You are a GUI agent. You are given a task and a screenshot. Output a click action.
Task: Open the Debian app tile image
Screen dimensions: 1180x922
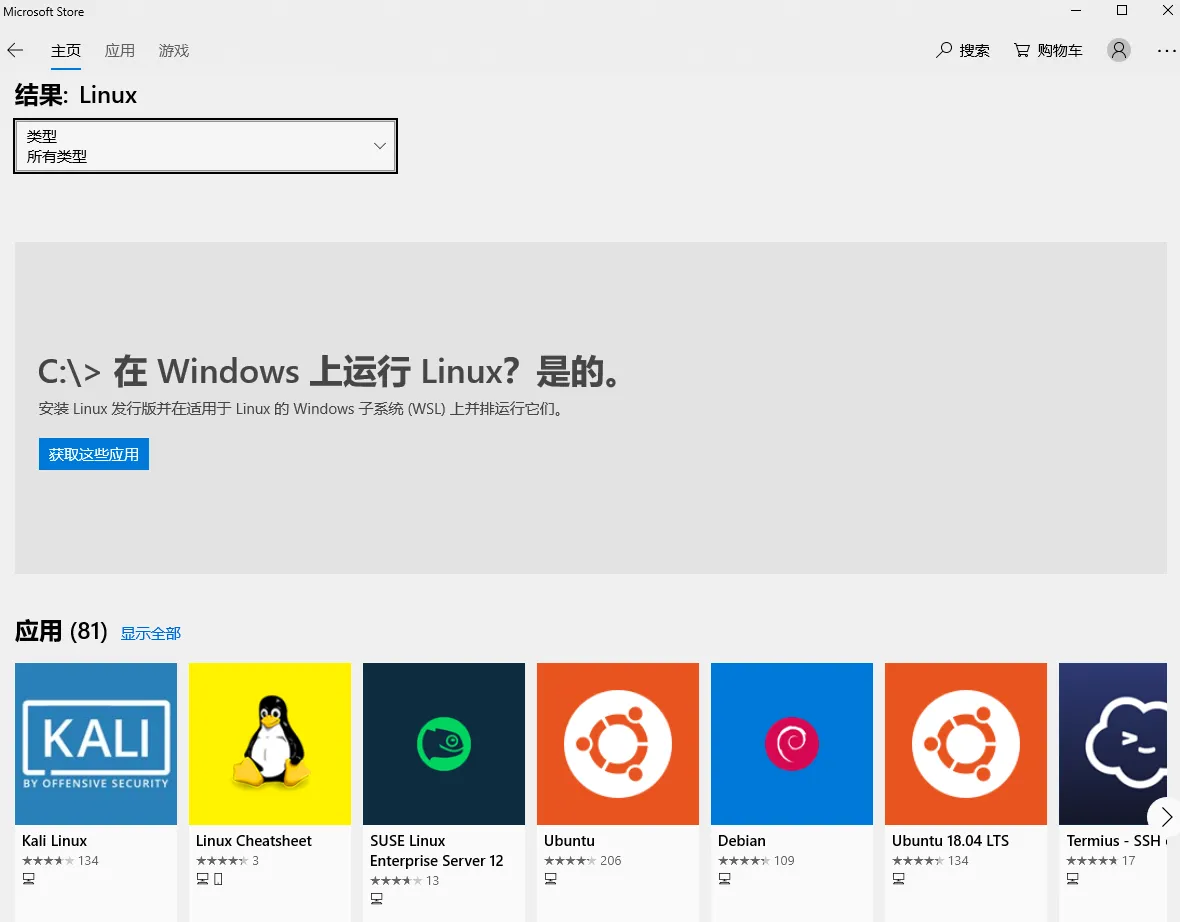pyautogui.click(x=792, y=744)
